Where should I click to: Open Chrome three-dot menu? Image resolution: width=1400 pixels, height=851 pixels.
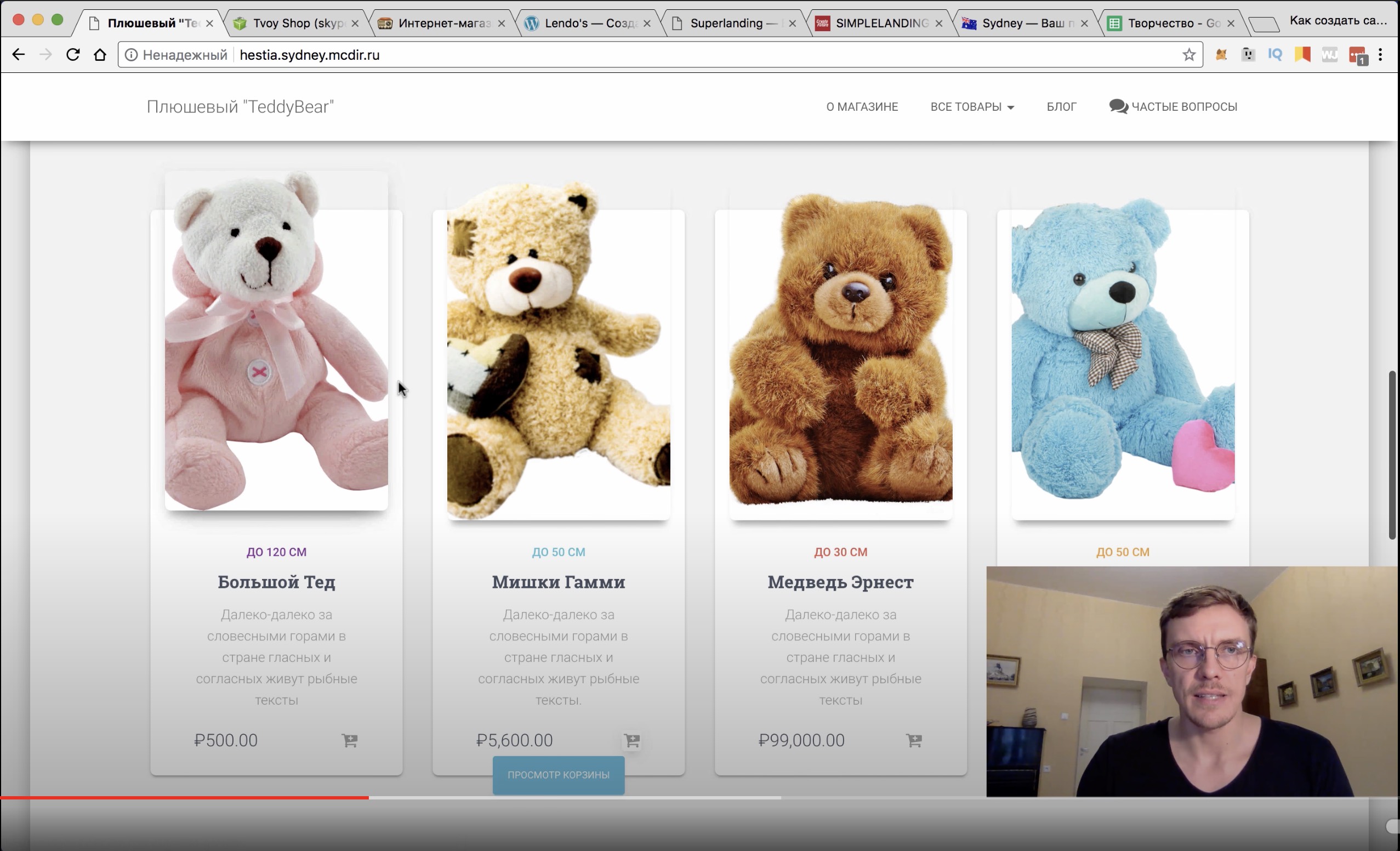[x=1381, y=55]
